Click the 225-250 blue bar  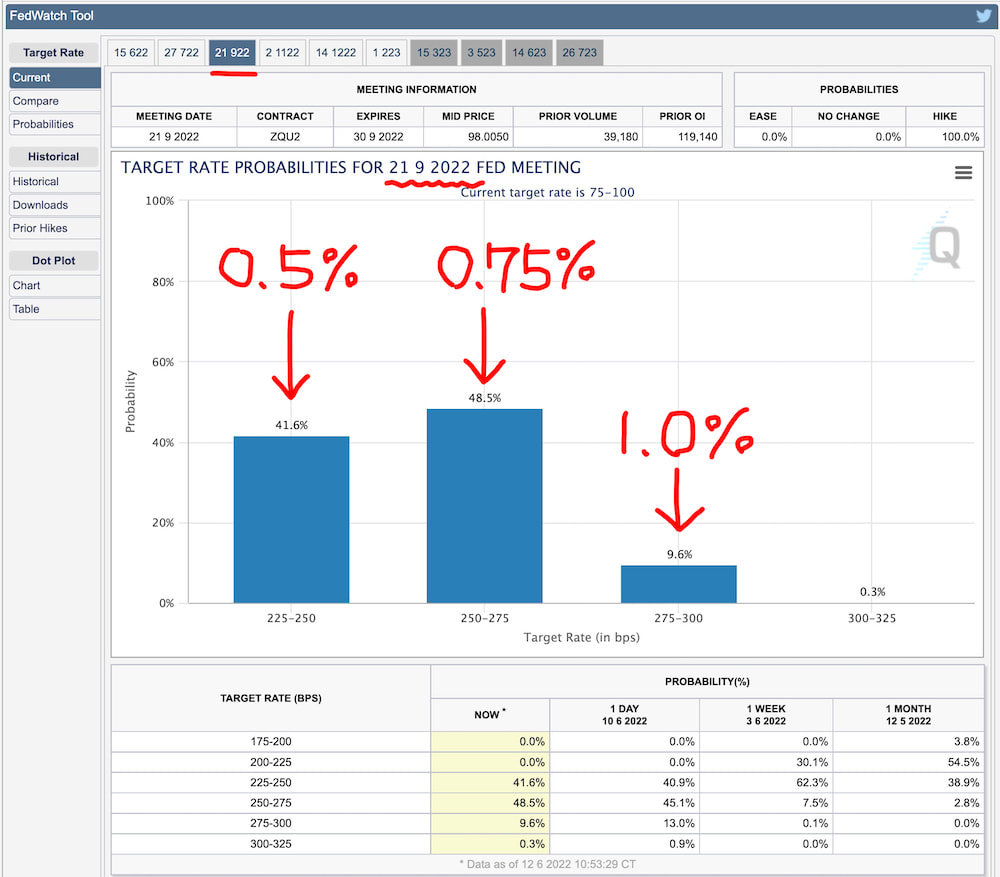click(x=291, y=520)
